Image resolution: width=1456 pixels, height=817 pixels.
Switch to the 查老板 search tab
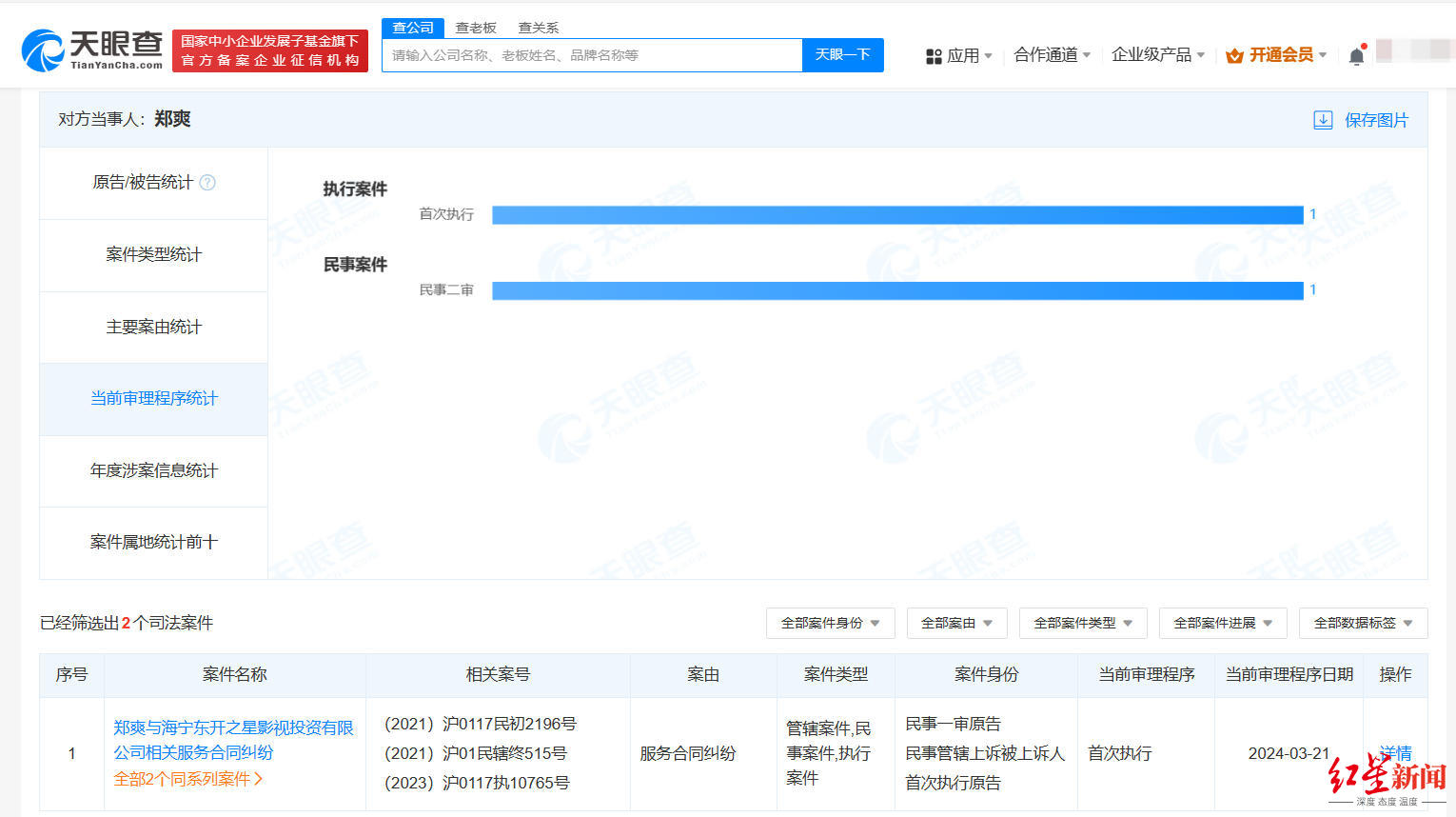pos(476,28)
